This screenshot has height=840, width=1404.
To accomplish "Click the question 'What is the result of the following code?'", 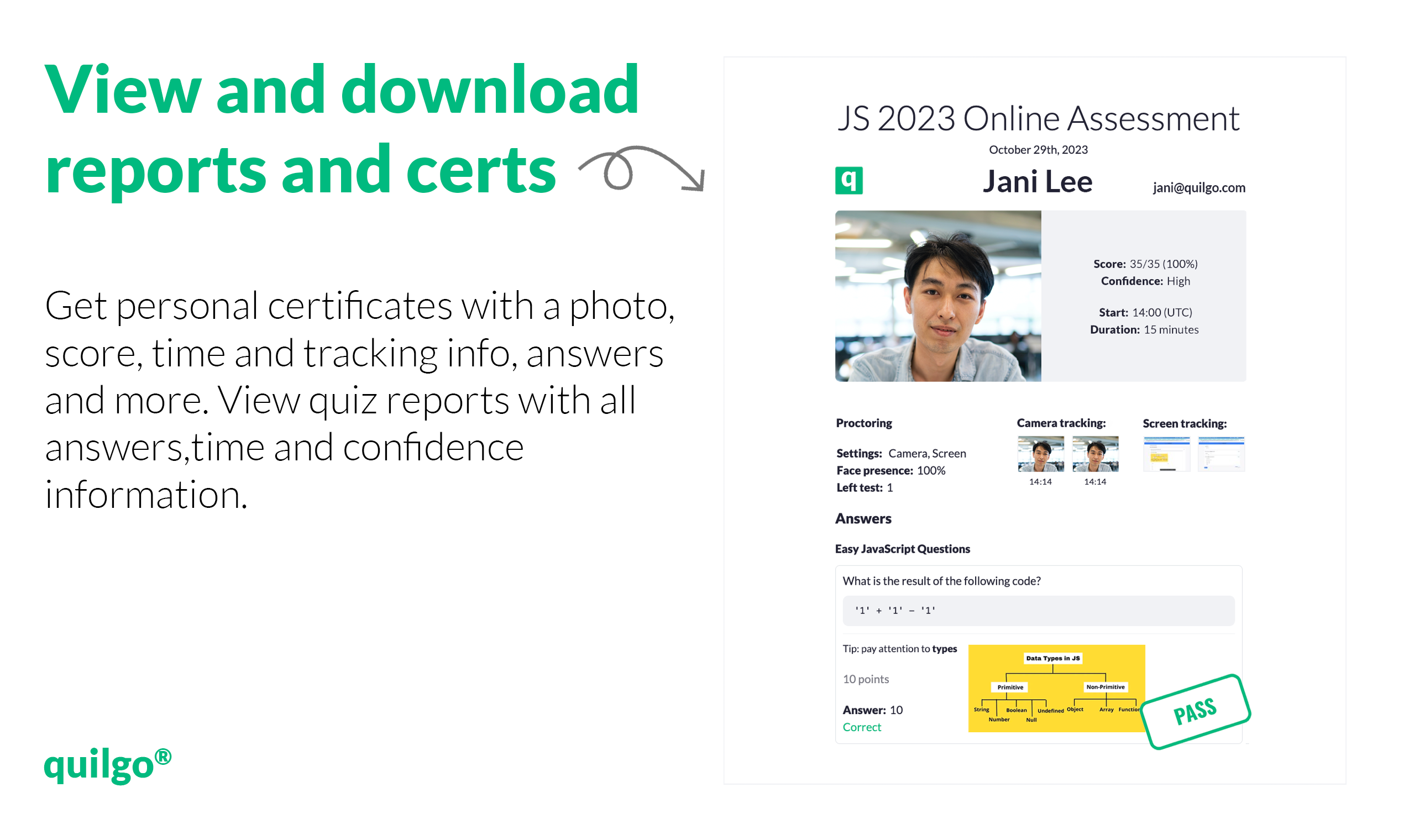I will (x=941, y=581).
